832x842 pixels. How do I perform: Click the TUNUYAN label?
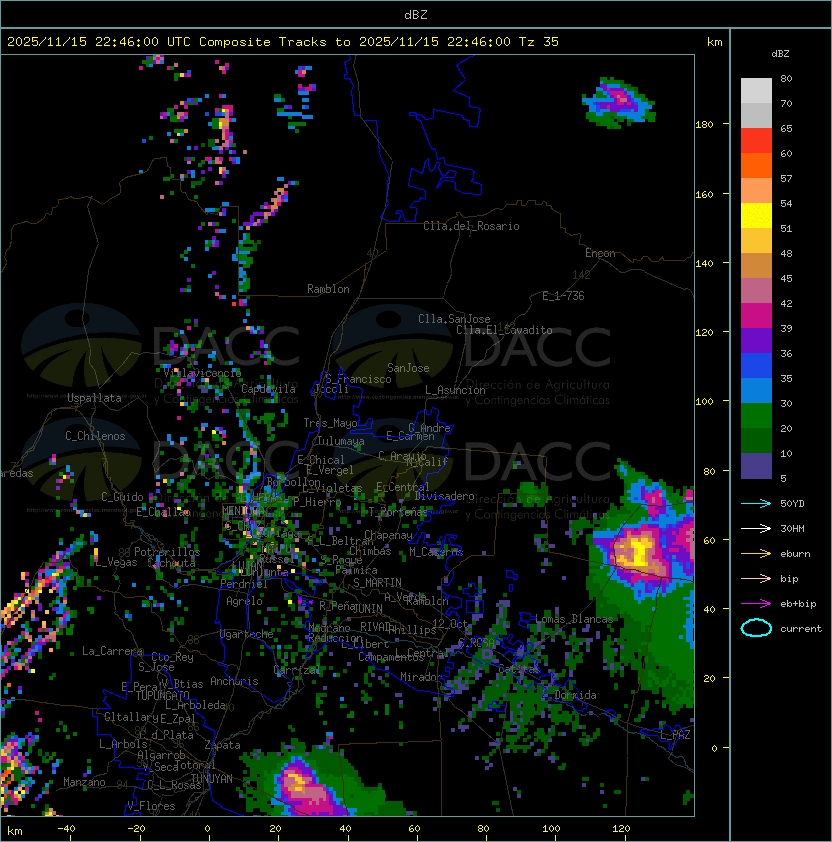pos(211,779)
